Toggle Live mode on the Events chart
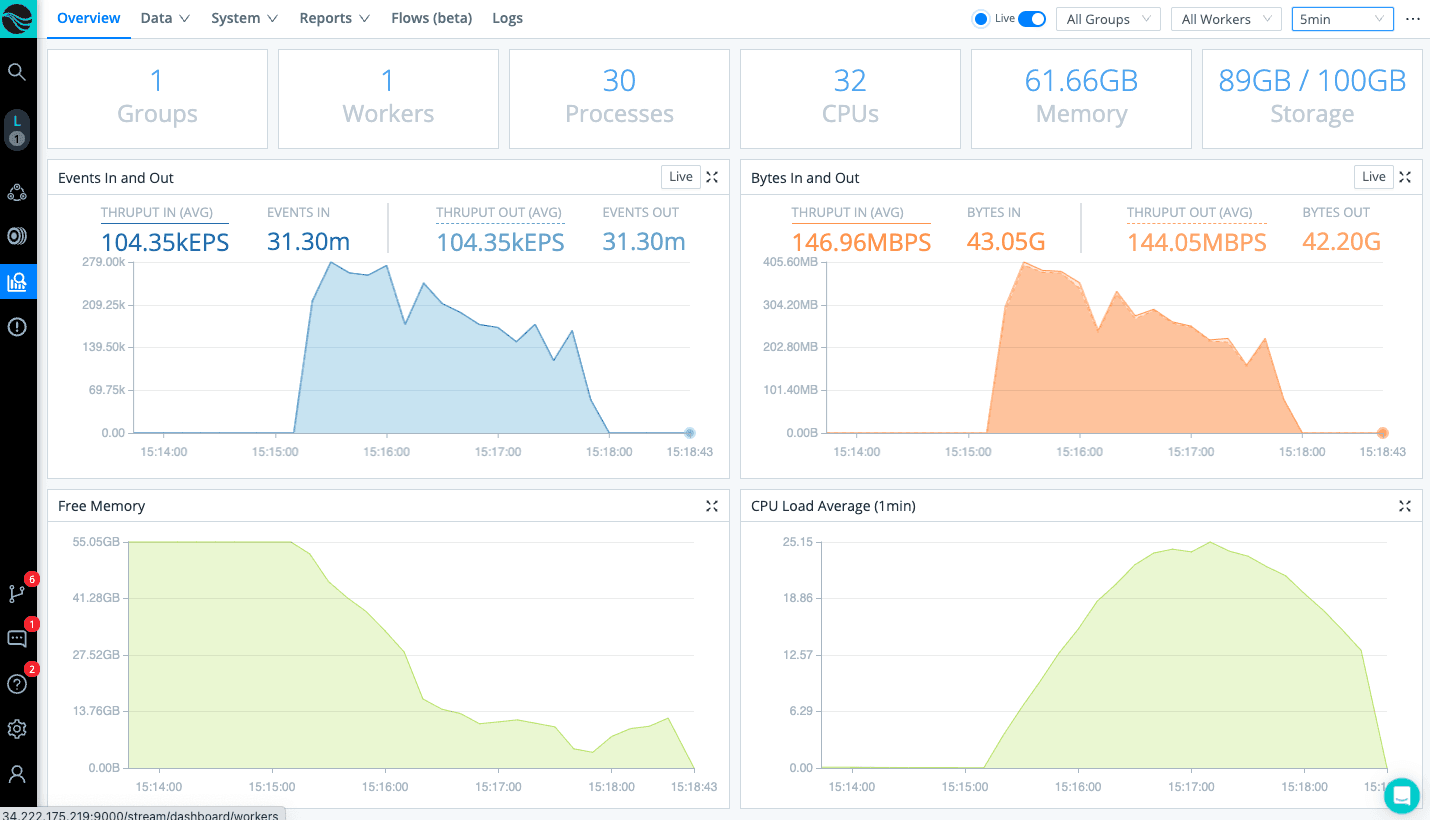The width and height of the screenshot is (1430, 820). [x=680, y=176]
